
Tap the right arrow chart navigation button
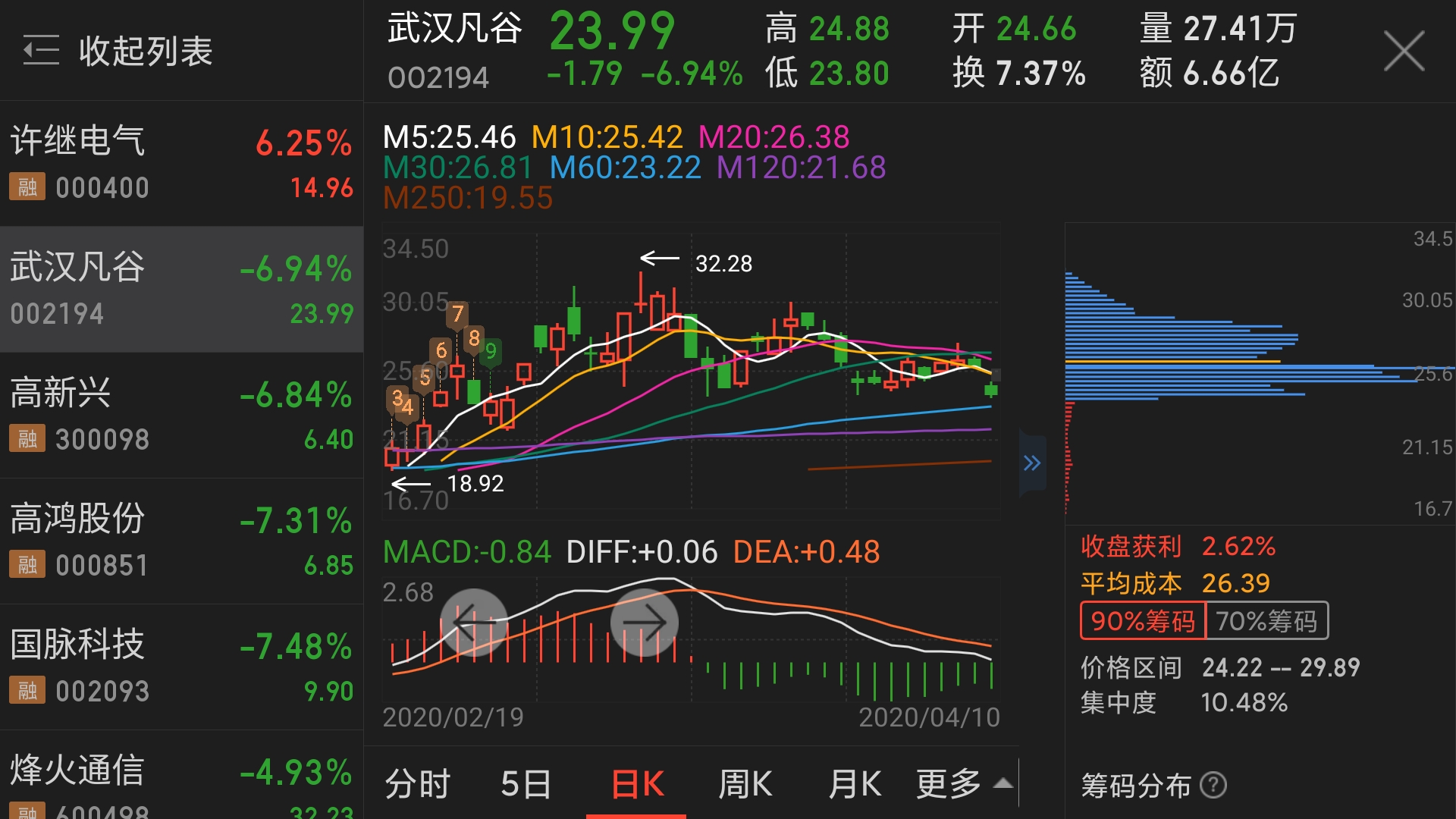click(x=644, y=623)
